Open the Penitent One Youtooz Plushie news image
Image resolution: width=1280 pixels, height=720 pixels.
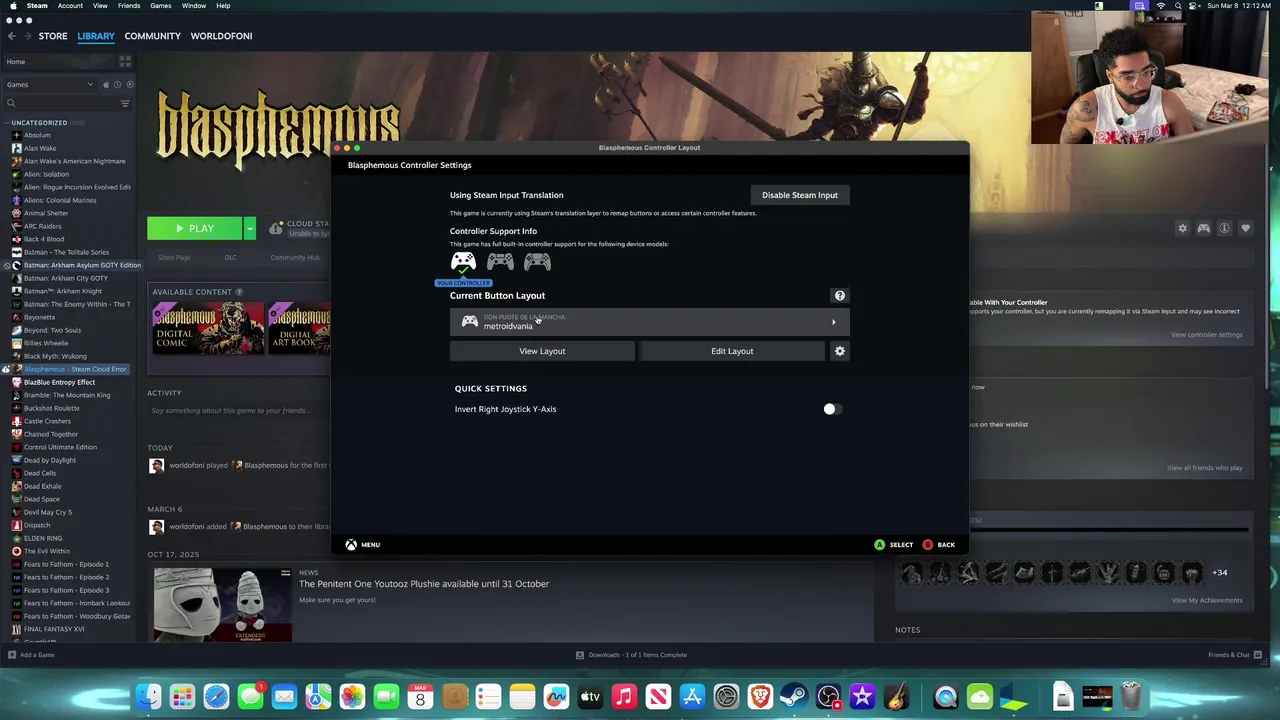(222, 605)
